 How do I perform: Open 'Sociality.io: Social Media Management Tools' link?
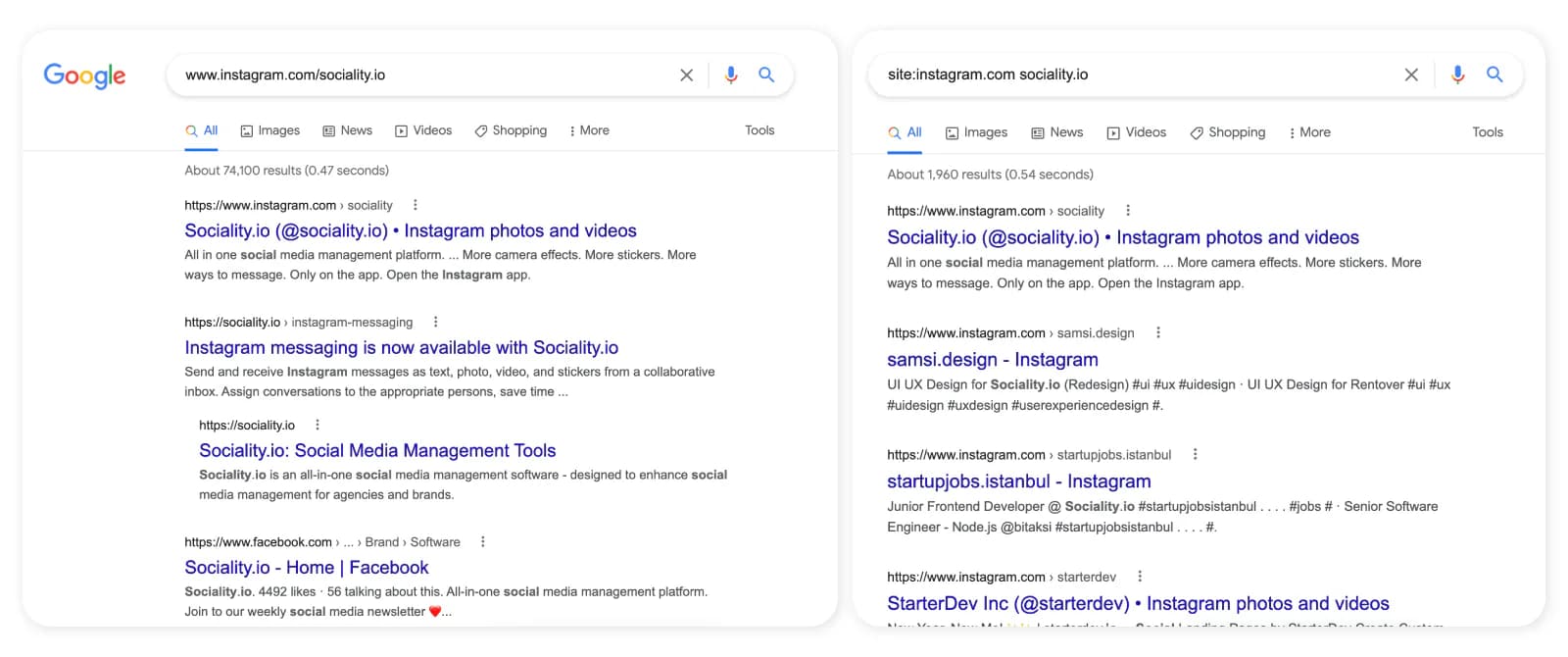[377, 450]
